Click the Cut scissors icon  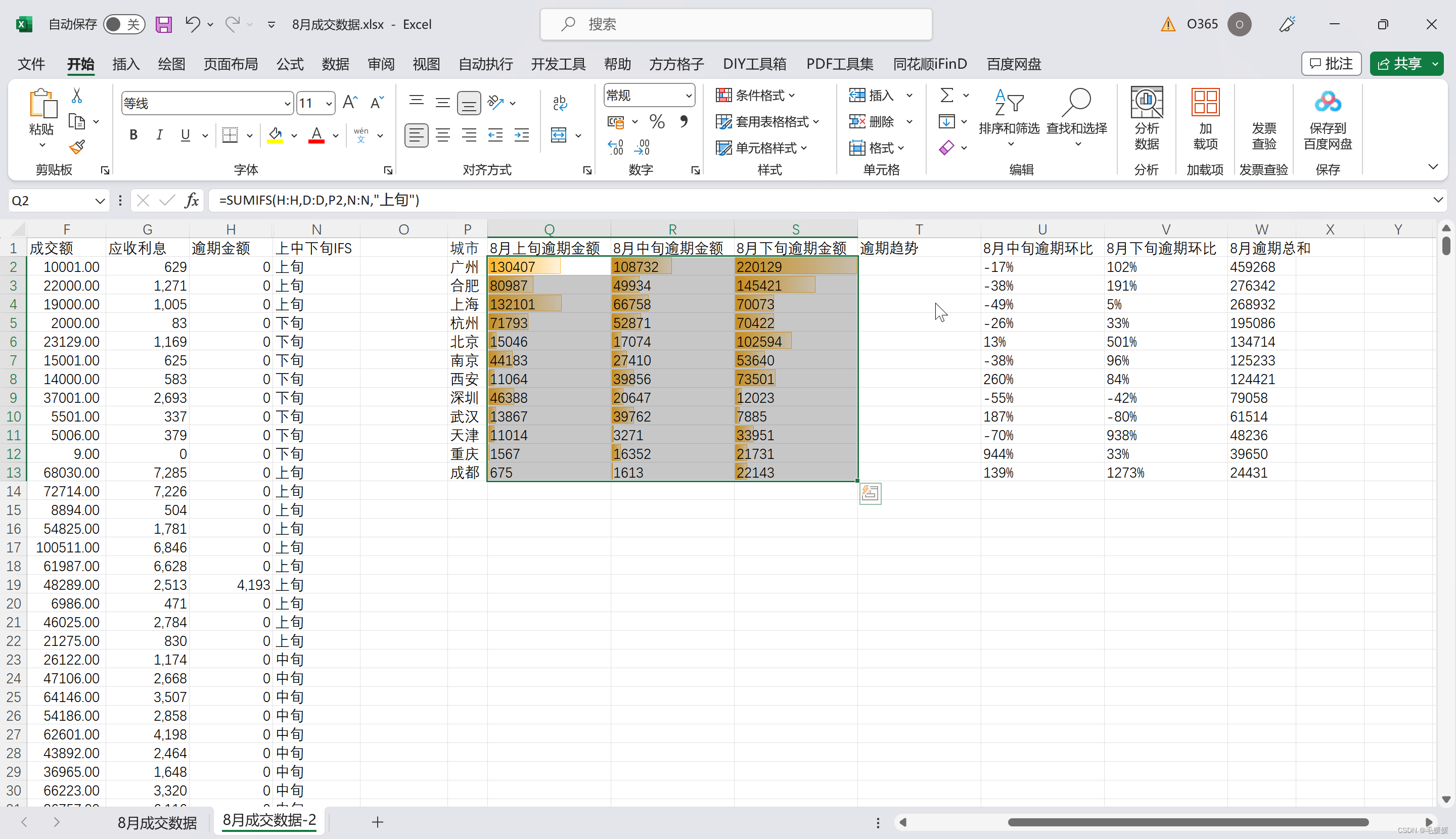[77, 95]
